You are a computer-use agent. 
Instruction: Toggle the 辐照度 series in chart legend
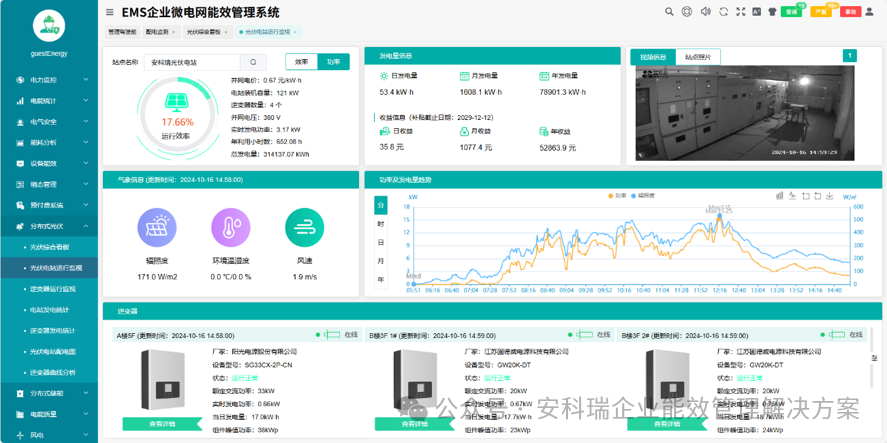[x=642, y=195]
